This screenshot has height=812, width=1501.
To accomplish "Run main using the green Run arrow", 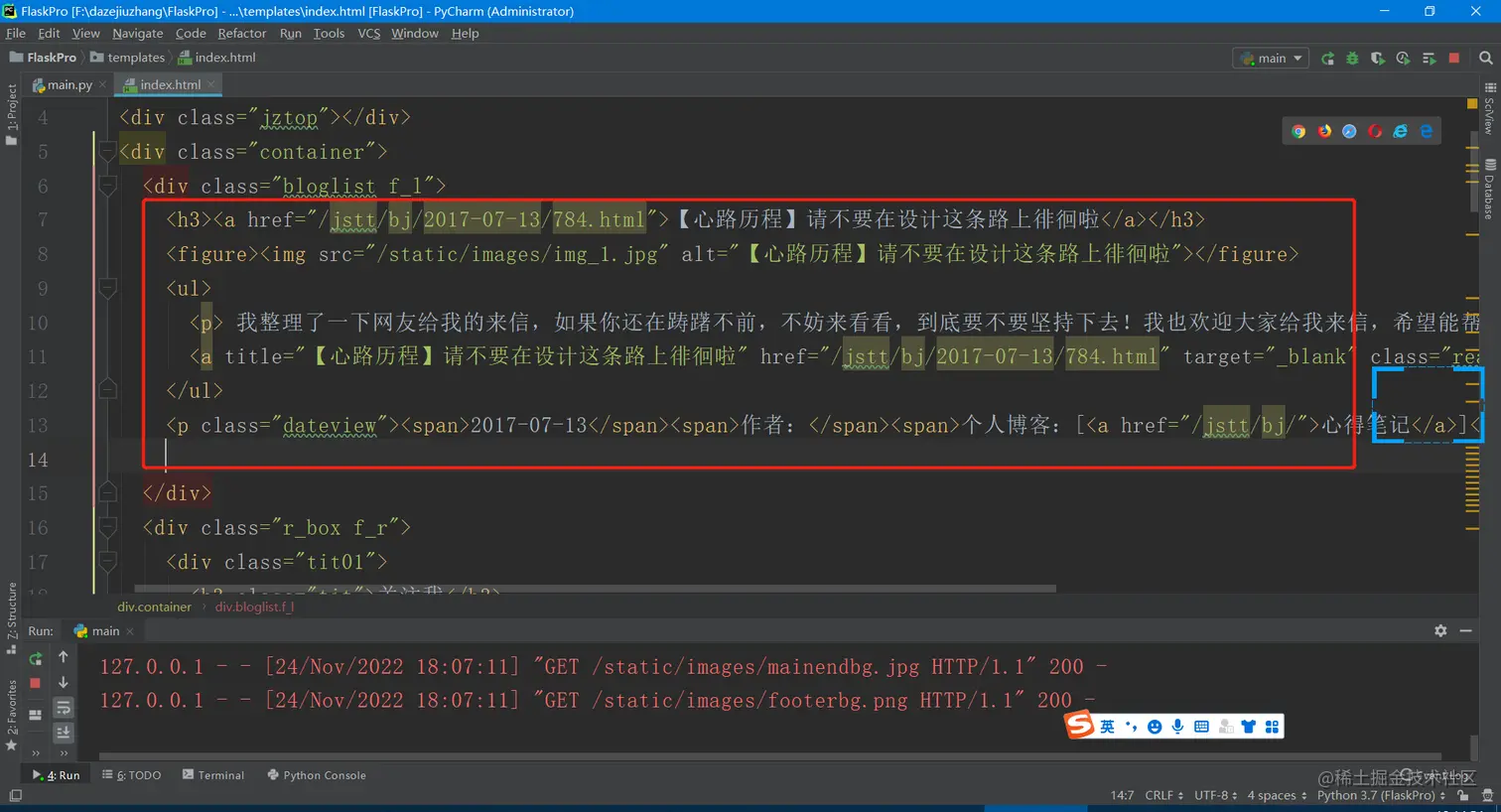I will pyautogui.click(x=1328, y=58).
